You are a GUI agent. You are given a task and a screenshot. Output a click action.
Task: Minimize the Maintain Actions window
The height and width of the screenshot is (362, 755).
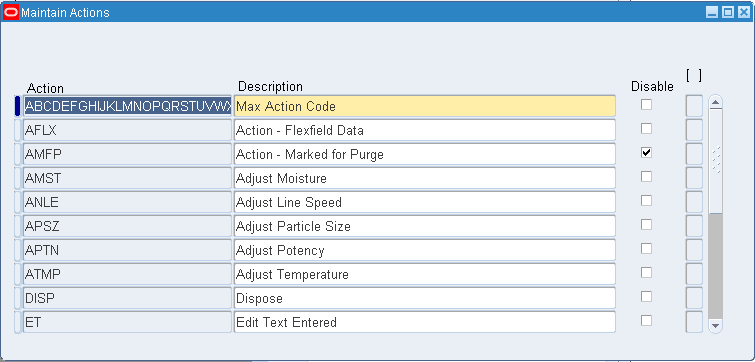(712, 13)
